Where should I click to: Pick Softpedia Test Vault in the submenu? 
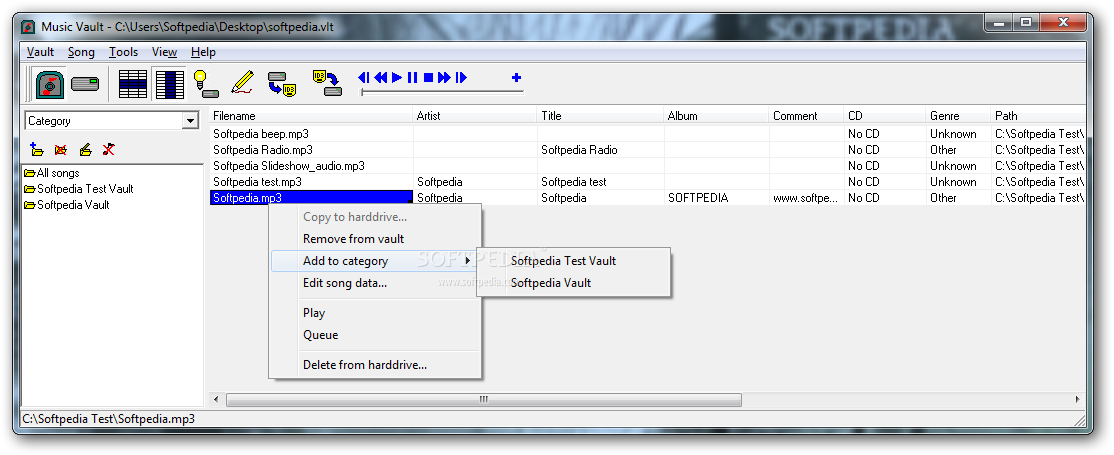[574, 261]
